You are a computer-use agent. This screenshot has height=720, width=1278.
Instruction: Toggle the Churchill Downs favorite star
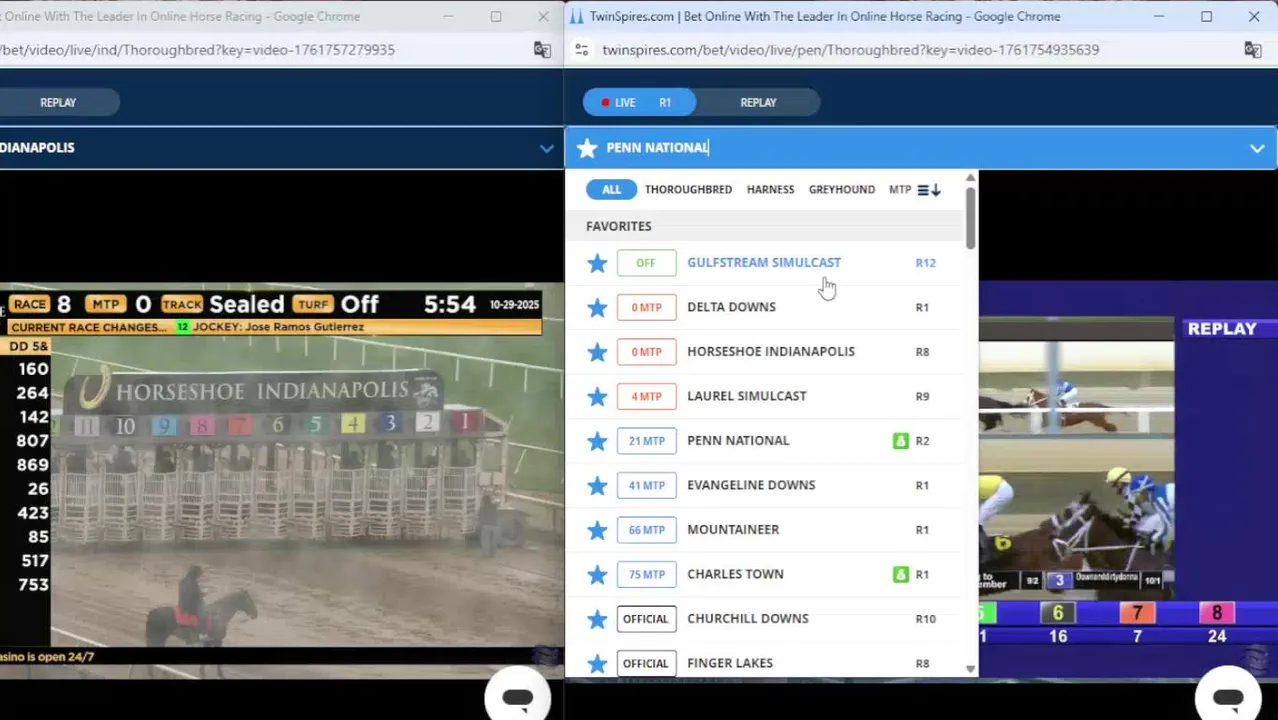click(x=597, y=619)
